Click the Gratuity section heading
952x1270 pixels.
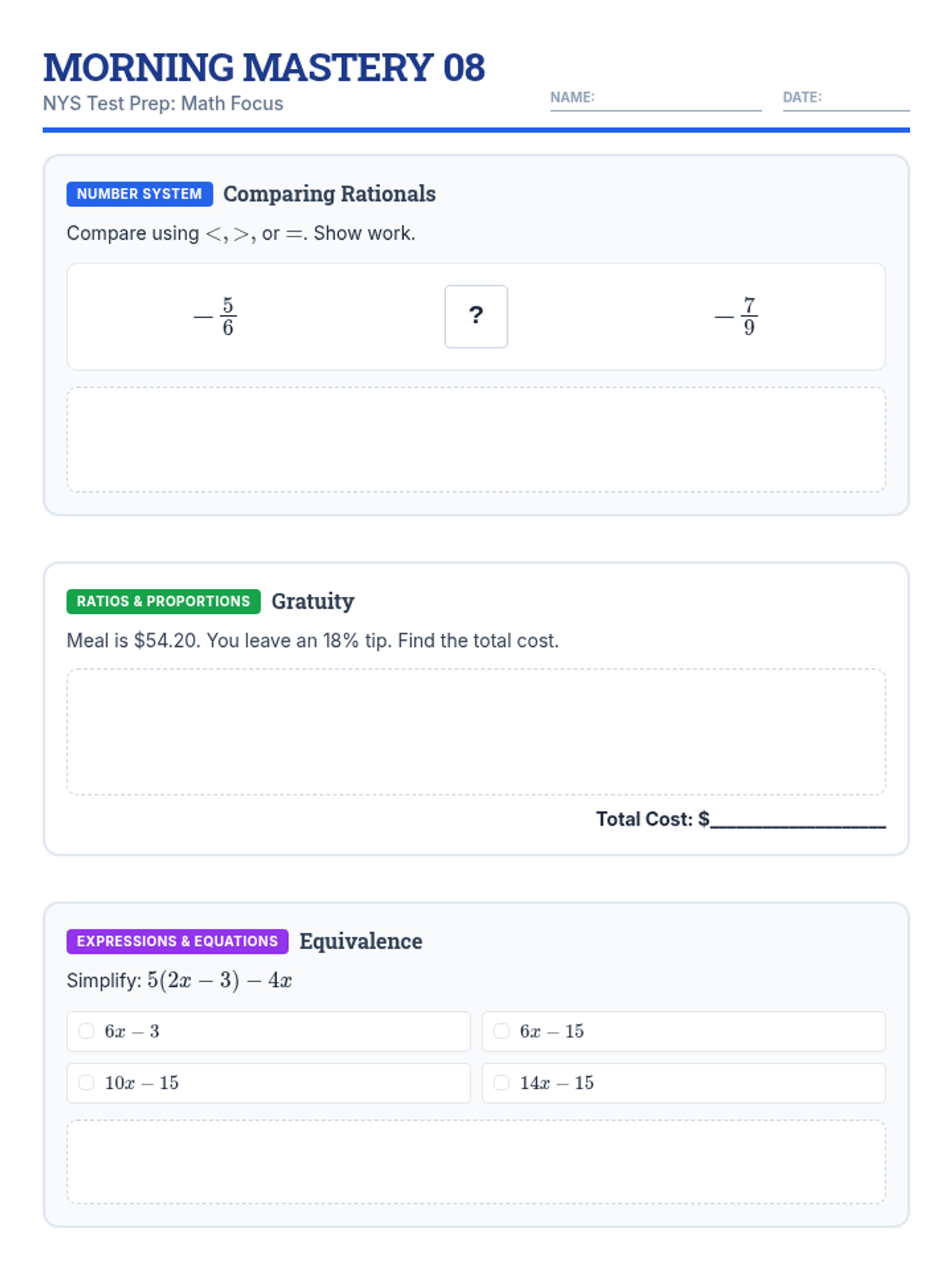point(313,601)
